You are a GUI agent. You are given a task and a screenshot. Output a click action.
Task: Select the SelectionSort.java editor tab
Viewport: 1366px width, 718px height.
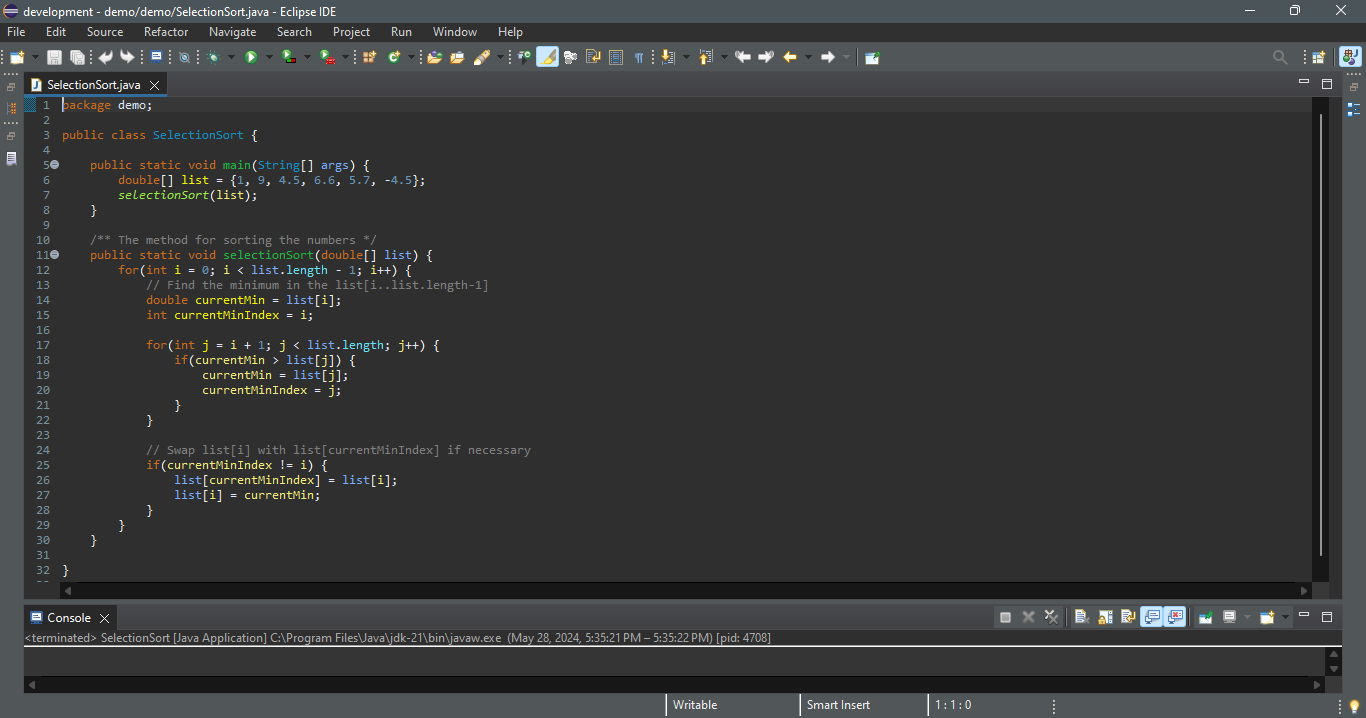click(x=93, y=85)
